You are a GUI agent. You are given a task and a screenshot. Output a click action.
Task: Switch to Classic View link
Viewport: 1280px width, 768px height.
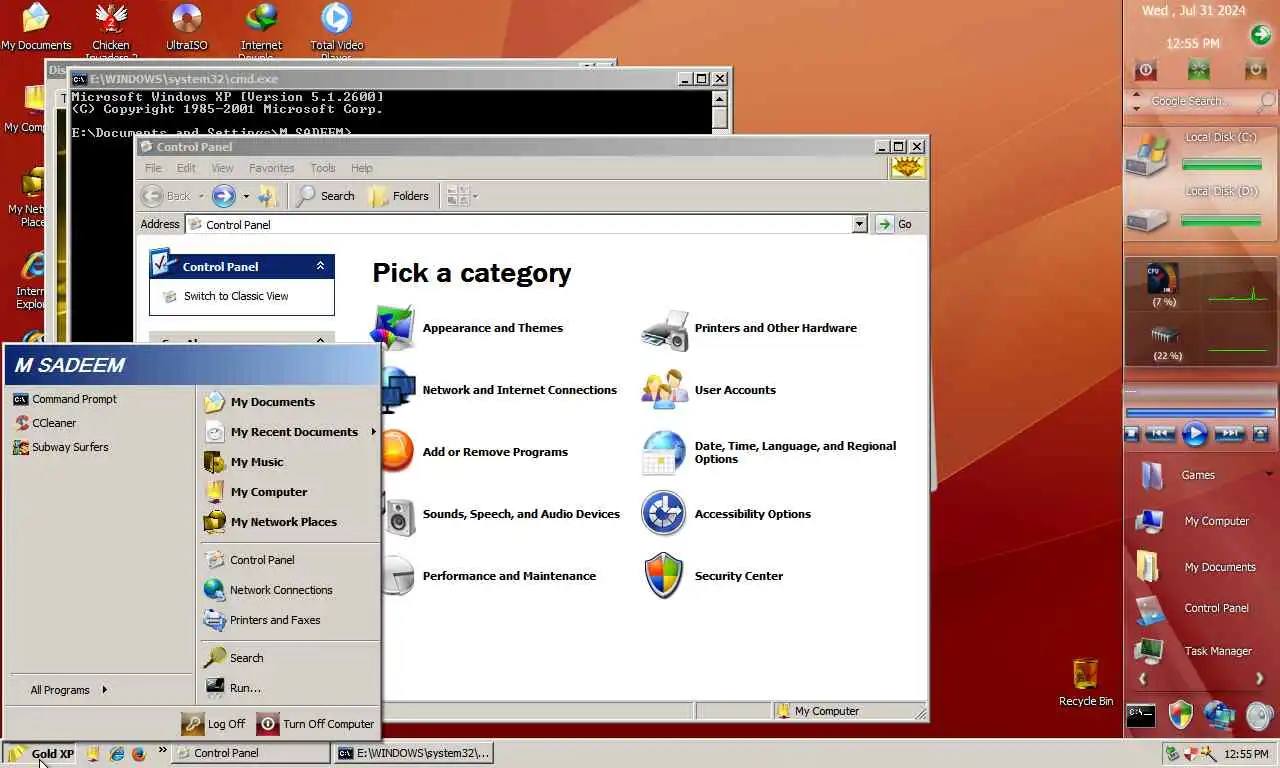(x=236, y=296)
